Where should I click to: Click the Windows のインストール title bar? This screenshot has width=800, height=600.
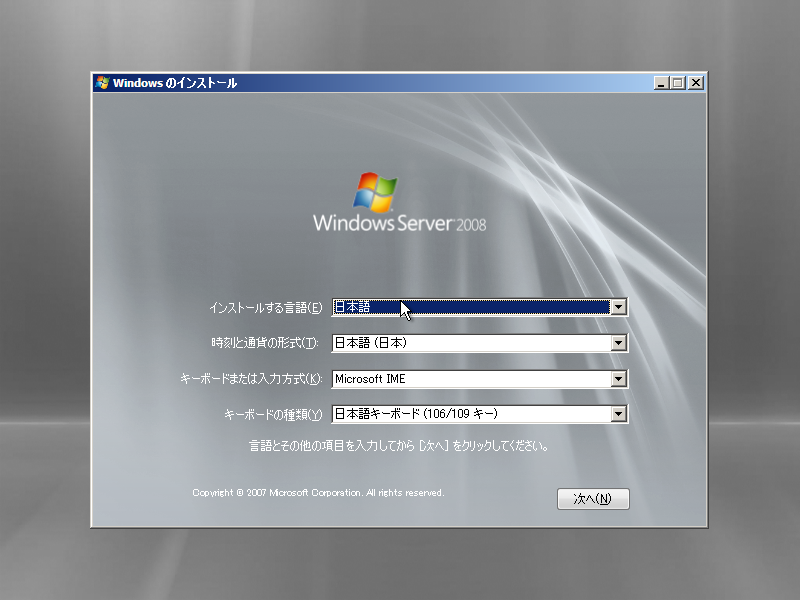tap(350, 85)
